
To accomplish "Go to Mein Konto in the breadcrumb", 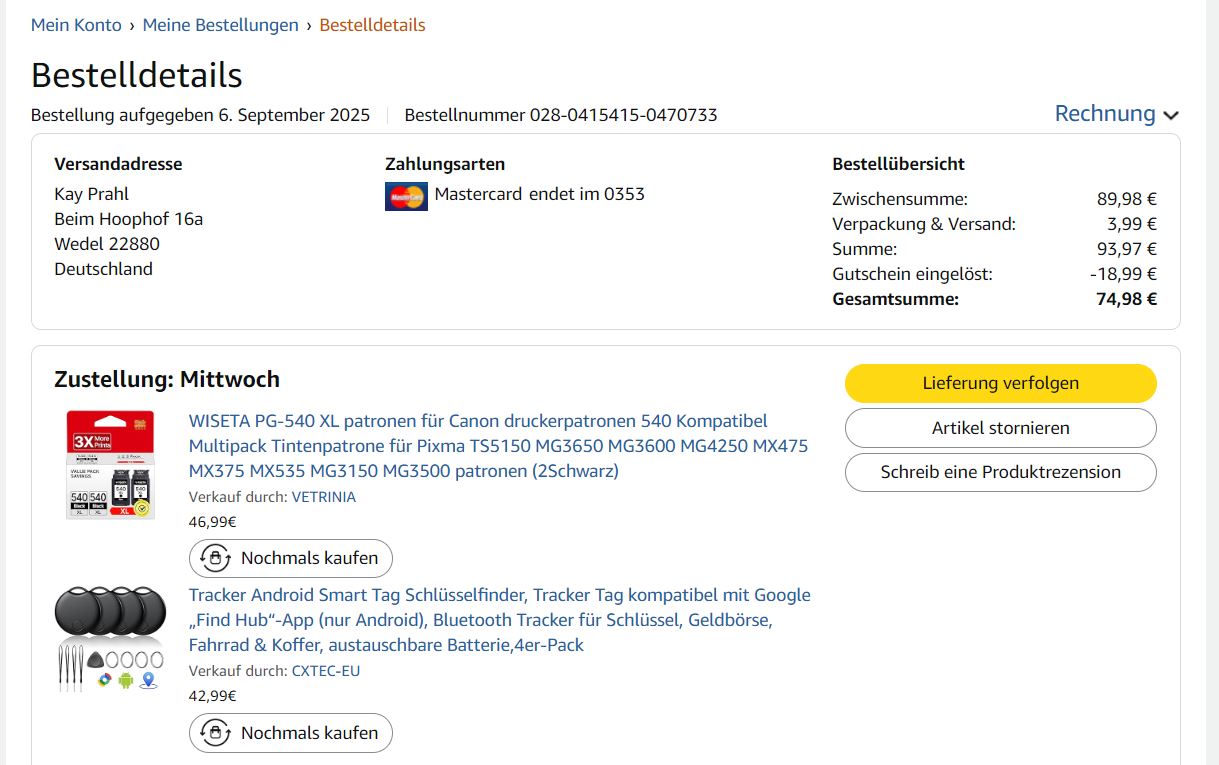I will (76, 25).
